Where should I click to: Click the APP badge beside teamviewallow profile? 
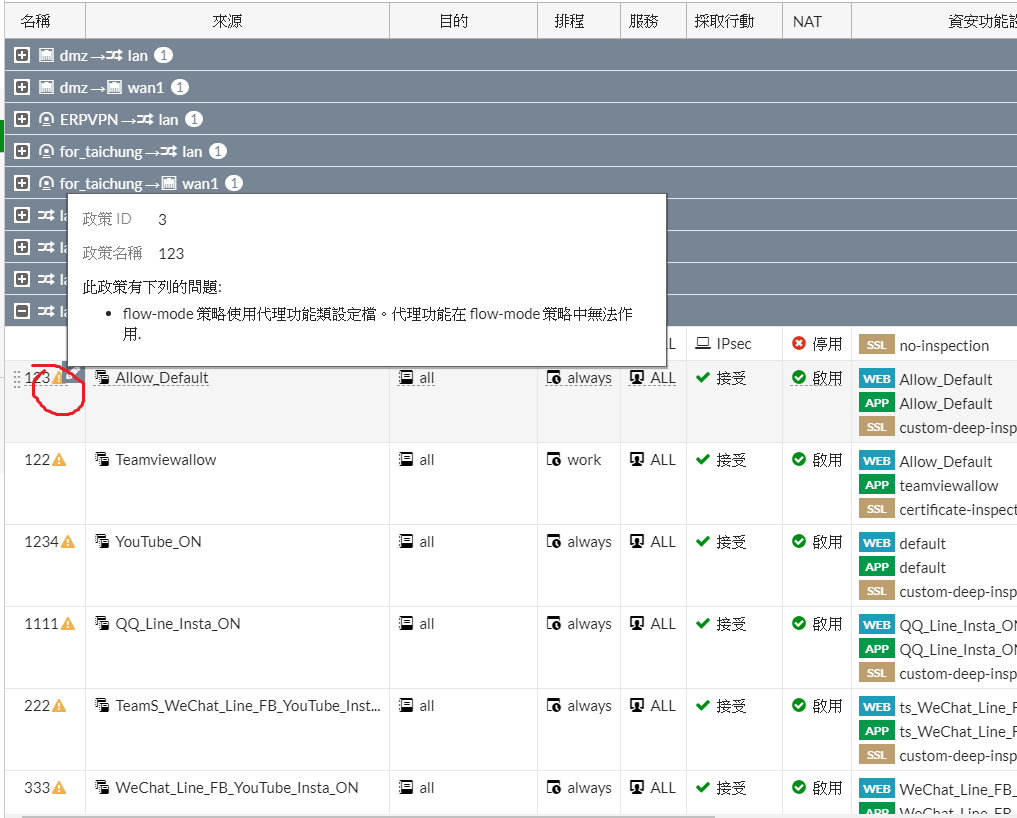point(877,485)
